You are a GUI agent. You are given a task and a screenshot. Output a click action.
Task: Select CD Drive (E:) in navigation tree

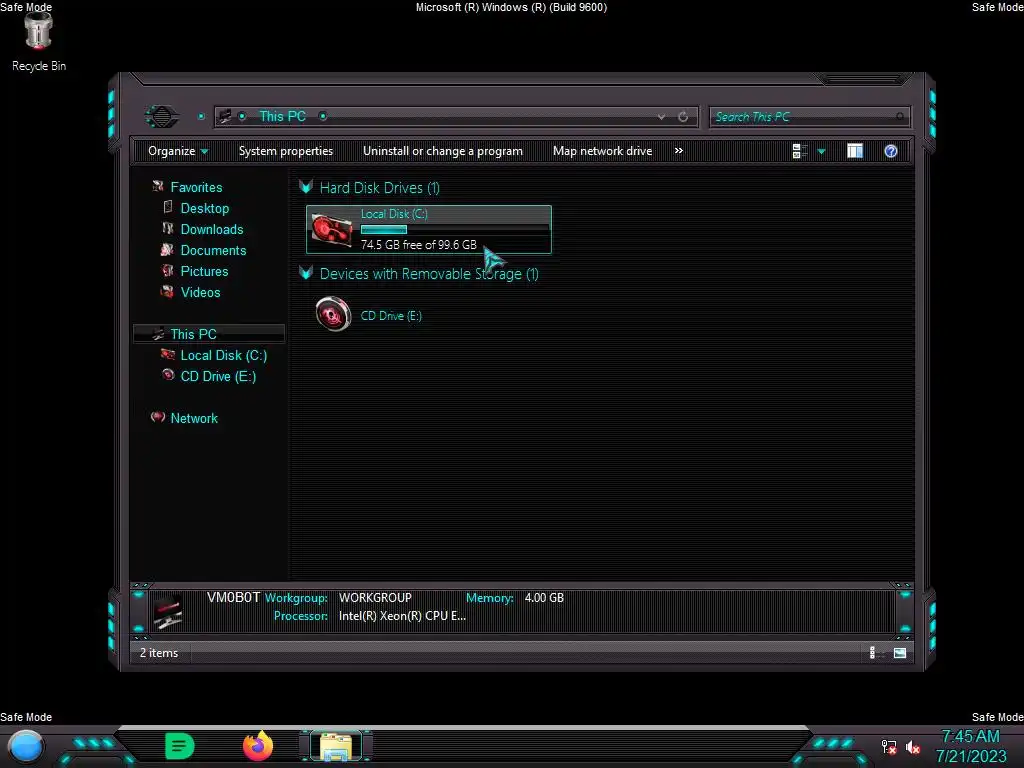click(x=218, y=376)
